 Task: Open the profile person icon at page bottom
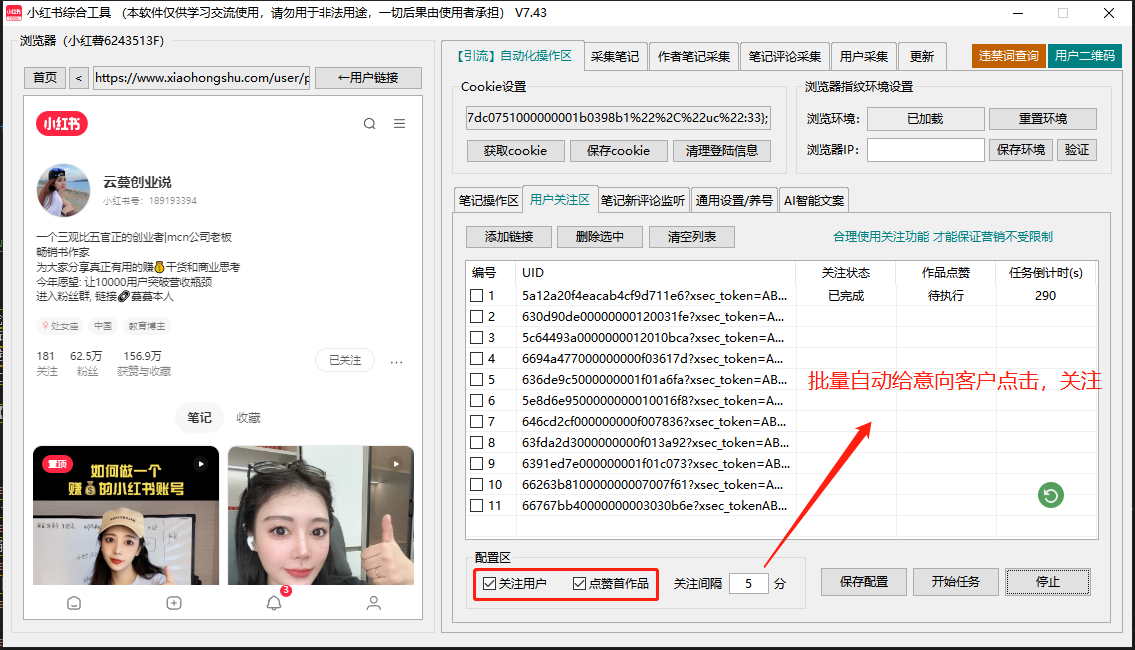click(373, 602)
